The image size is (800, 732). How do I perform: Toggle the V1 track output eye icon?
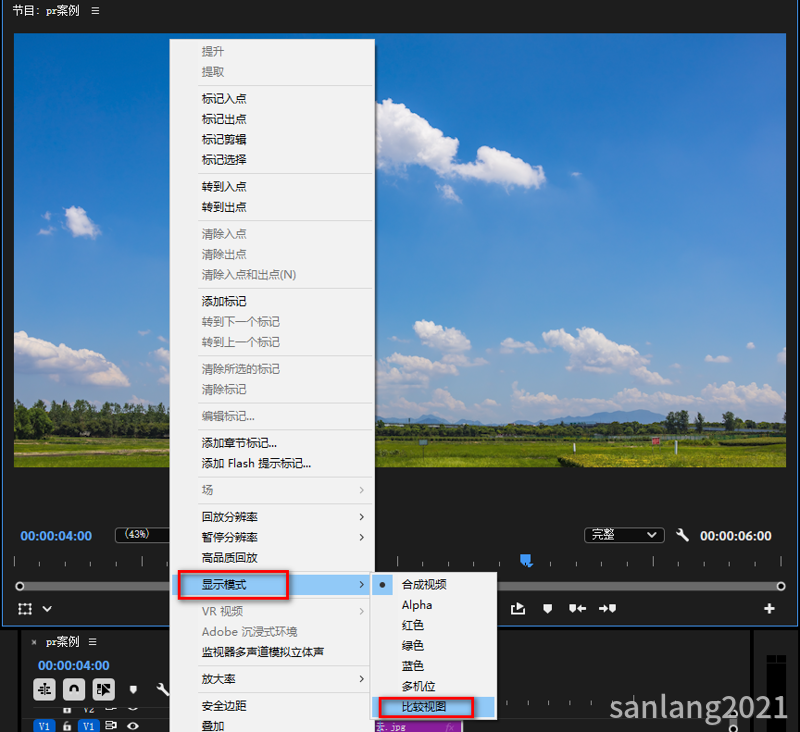pos(134,726)
